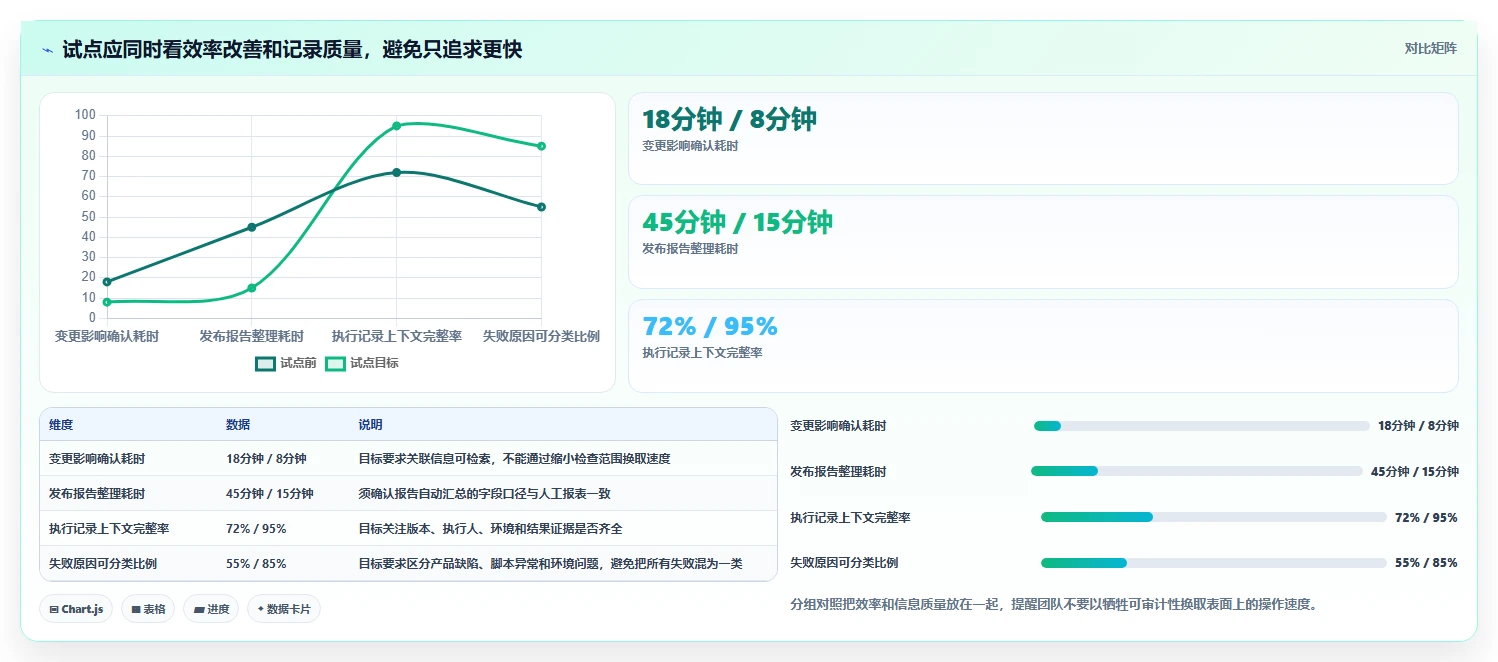Click the footer note starting 分组对照把效率
The image size is (1498, 662).
1053,605
